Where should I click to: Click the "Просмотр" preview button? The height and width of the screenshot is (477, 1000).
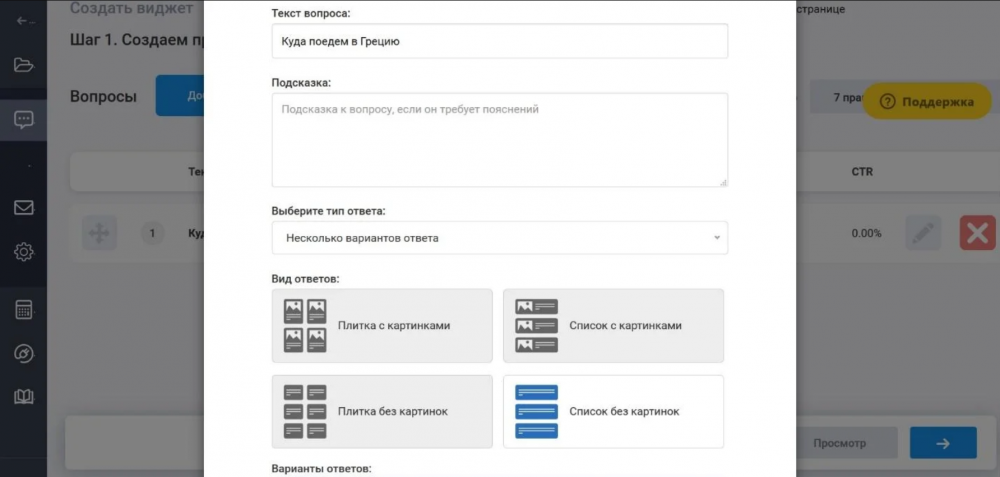coord(839,443)
